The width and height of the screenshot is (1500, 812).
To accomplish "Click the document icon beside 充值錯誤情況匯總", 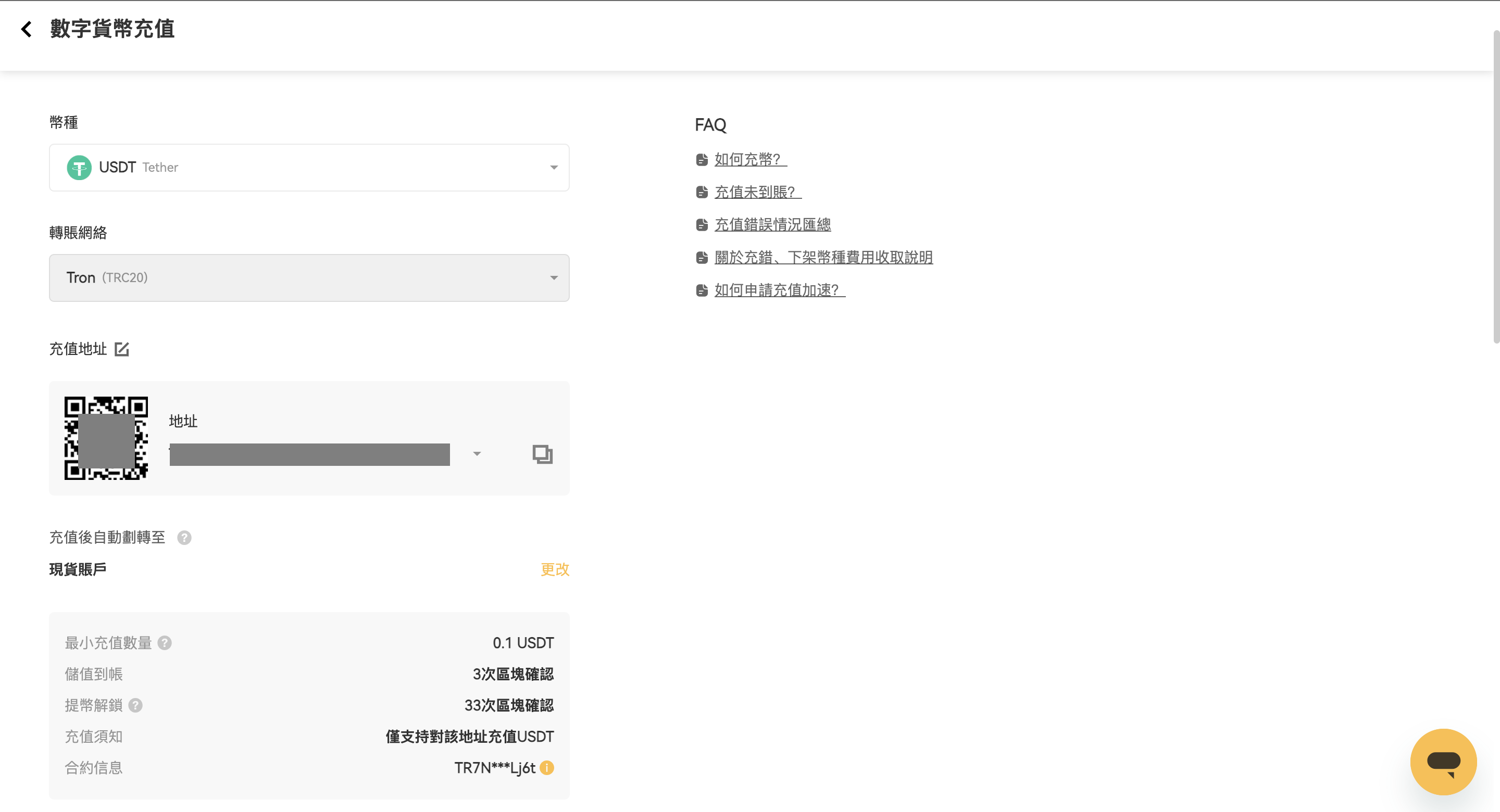I will point(702,225).
